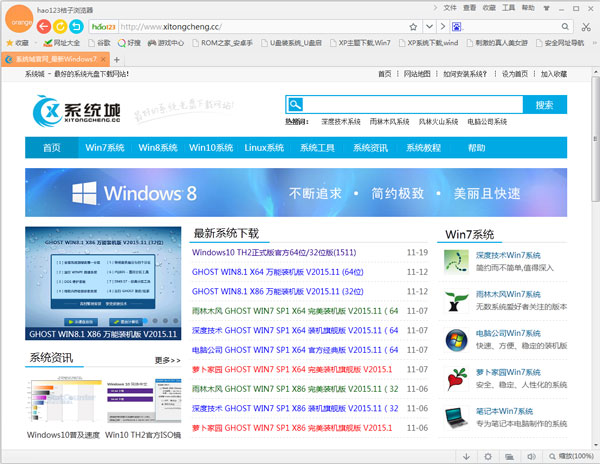Click the skin shirt icon in title bar
600x464 pixels.
click(547, 8)
